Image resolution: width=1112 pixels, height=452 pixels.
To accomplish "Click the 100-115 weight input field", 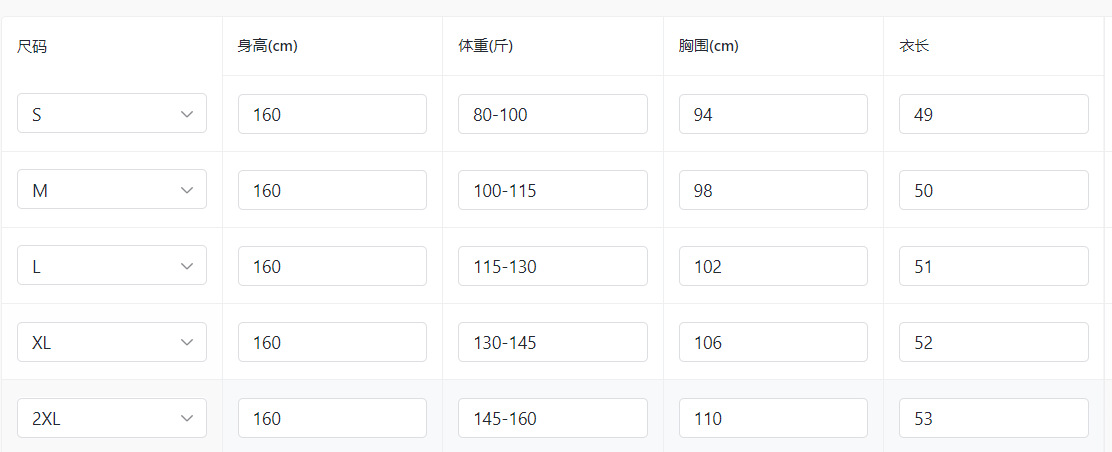I will coord(552,190).
